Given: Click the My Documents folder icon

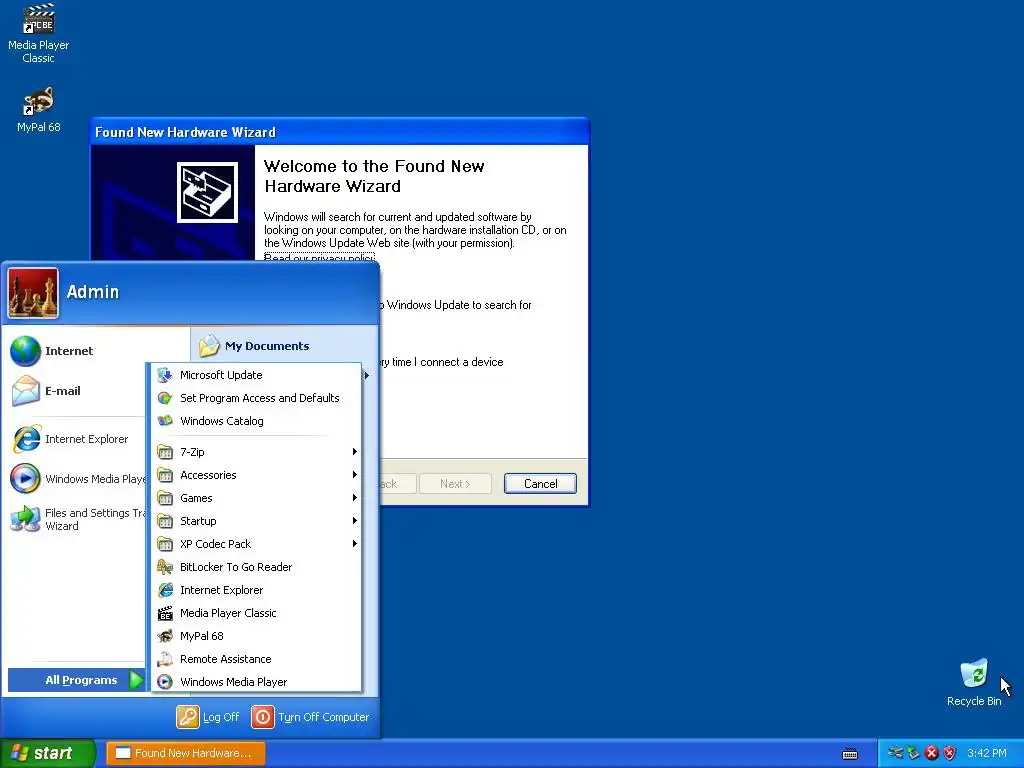Looking at the screenshot, I should point(209,345).
